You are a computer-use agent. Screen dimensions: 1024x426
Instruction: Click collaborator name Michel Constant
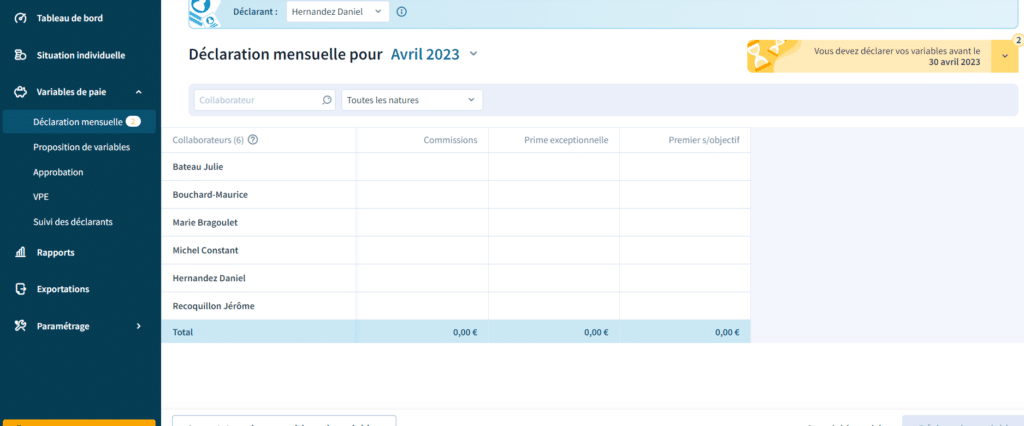(205, 250)
